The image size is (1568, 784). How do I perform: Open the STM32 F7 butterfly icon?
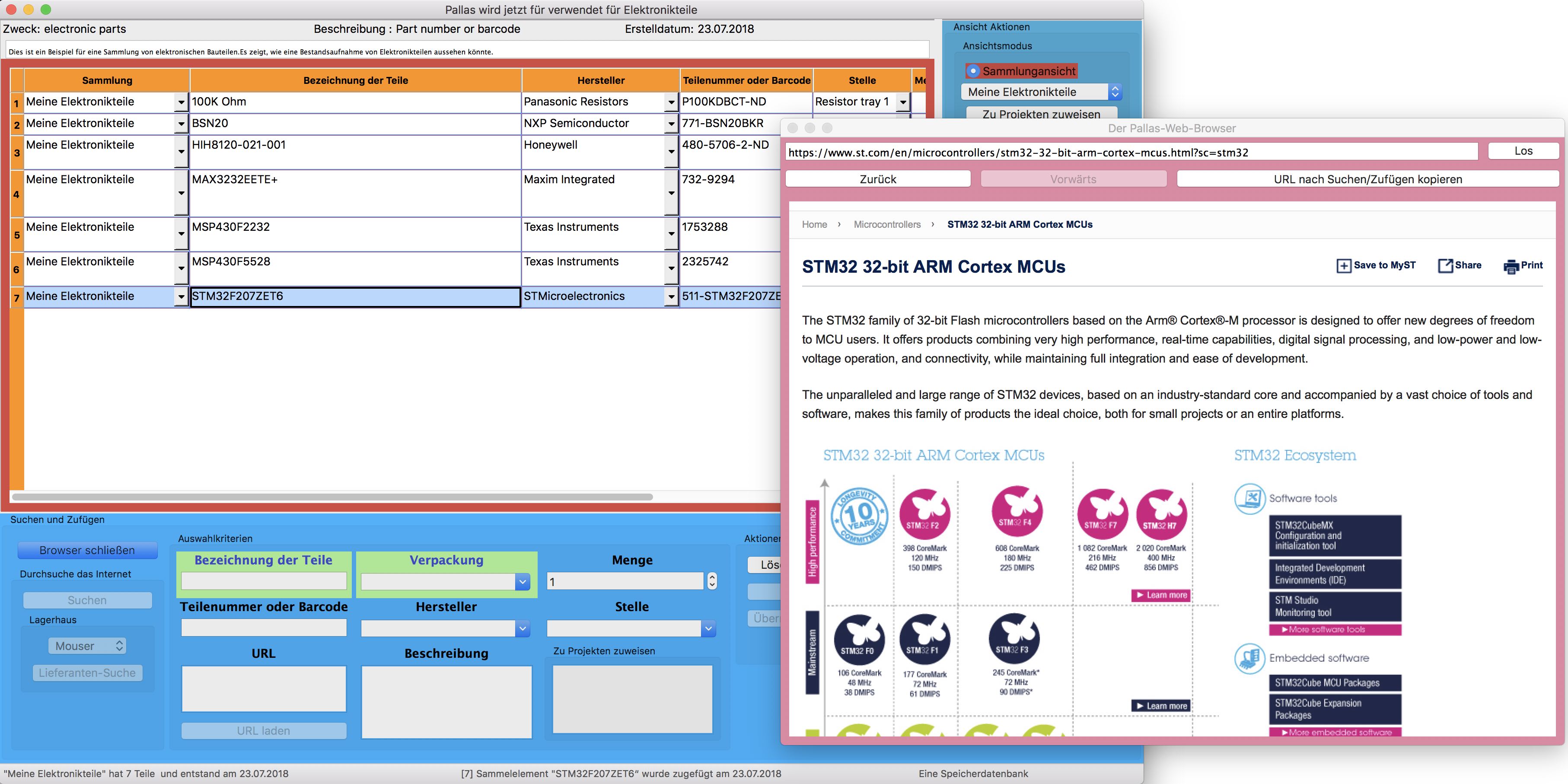[1103, 514]
